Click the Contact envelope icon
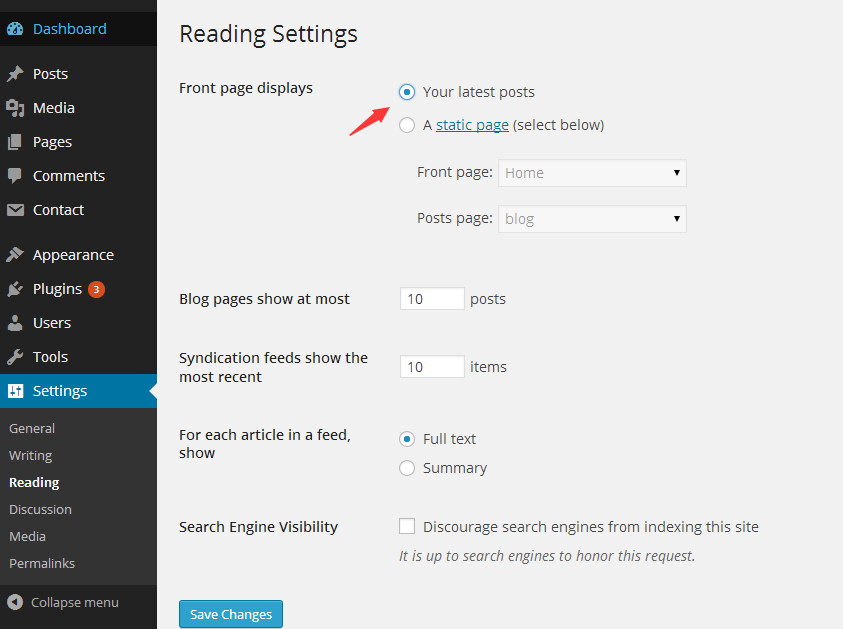The height and width of the screenshot is (629, 843). coord(15,210)
